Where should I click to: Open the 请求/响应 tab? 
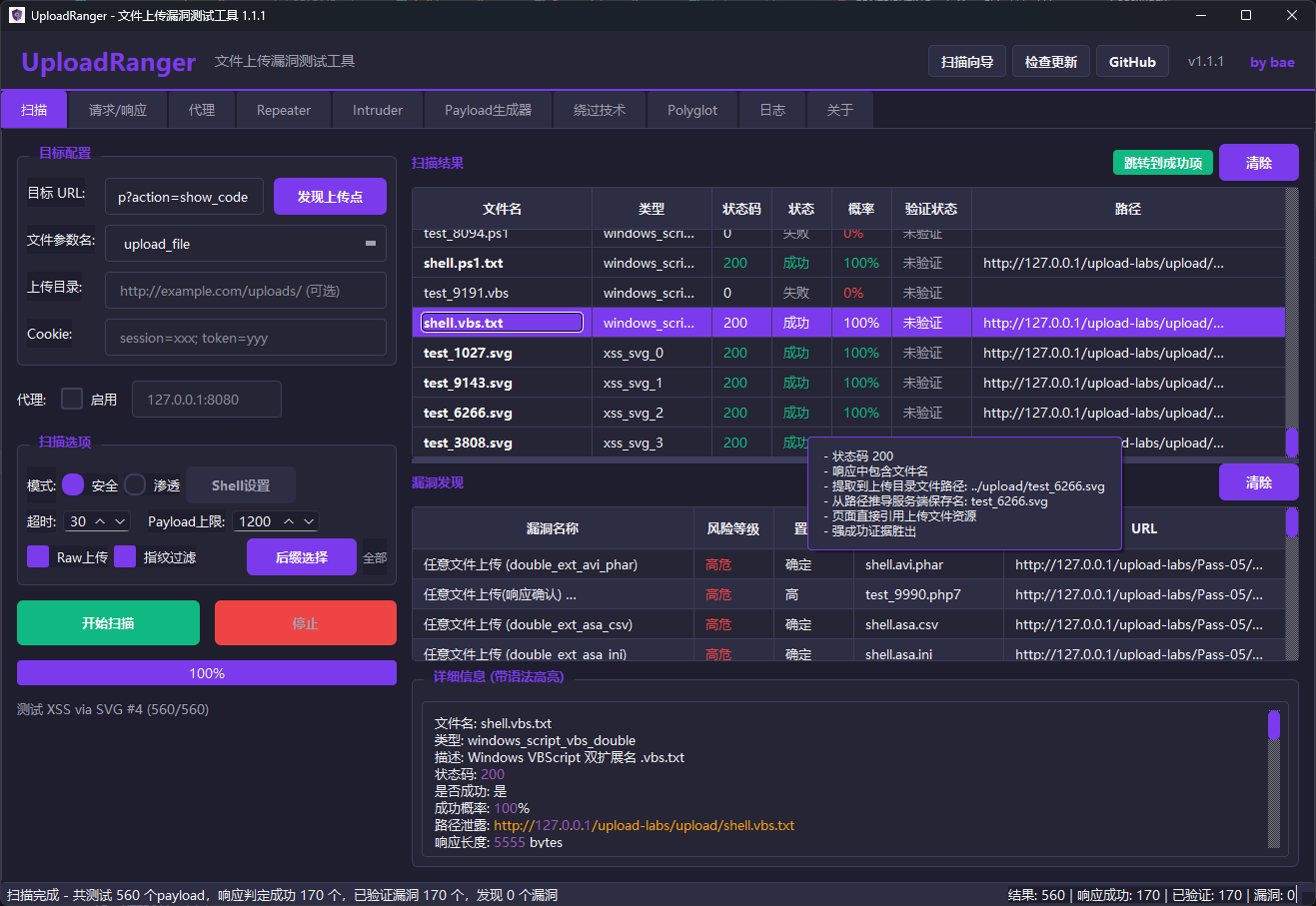point(118,110)
